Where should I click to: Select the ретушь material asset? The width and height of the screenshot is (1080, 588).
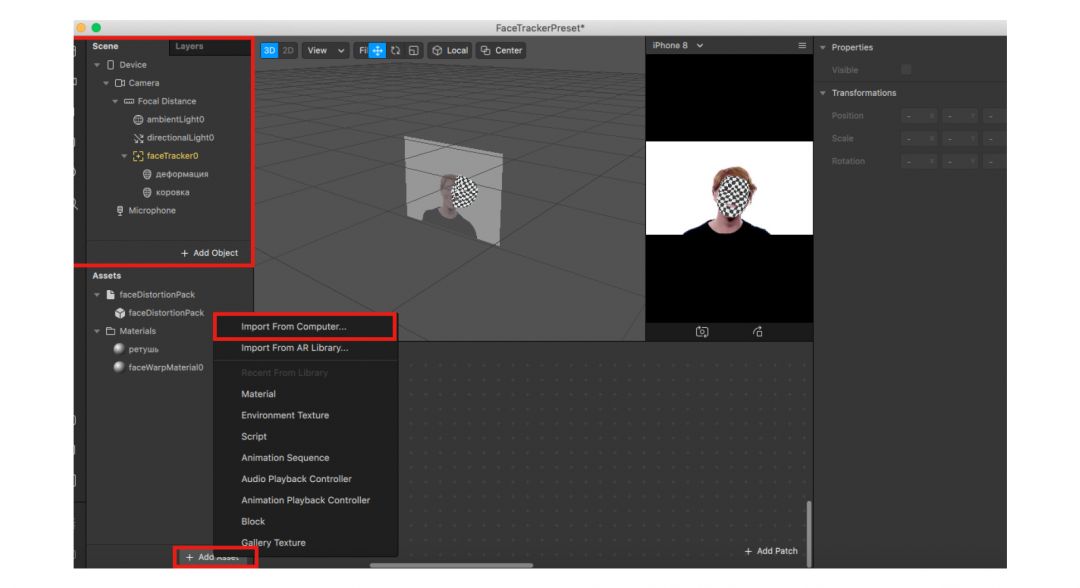click(x=143, y=349)
